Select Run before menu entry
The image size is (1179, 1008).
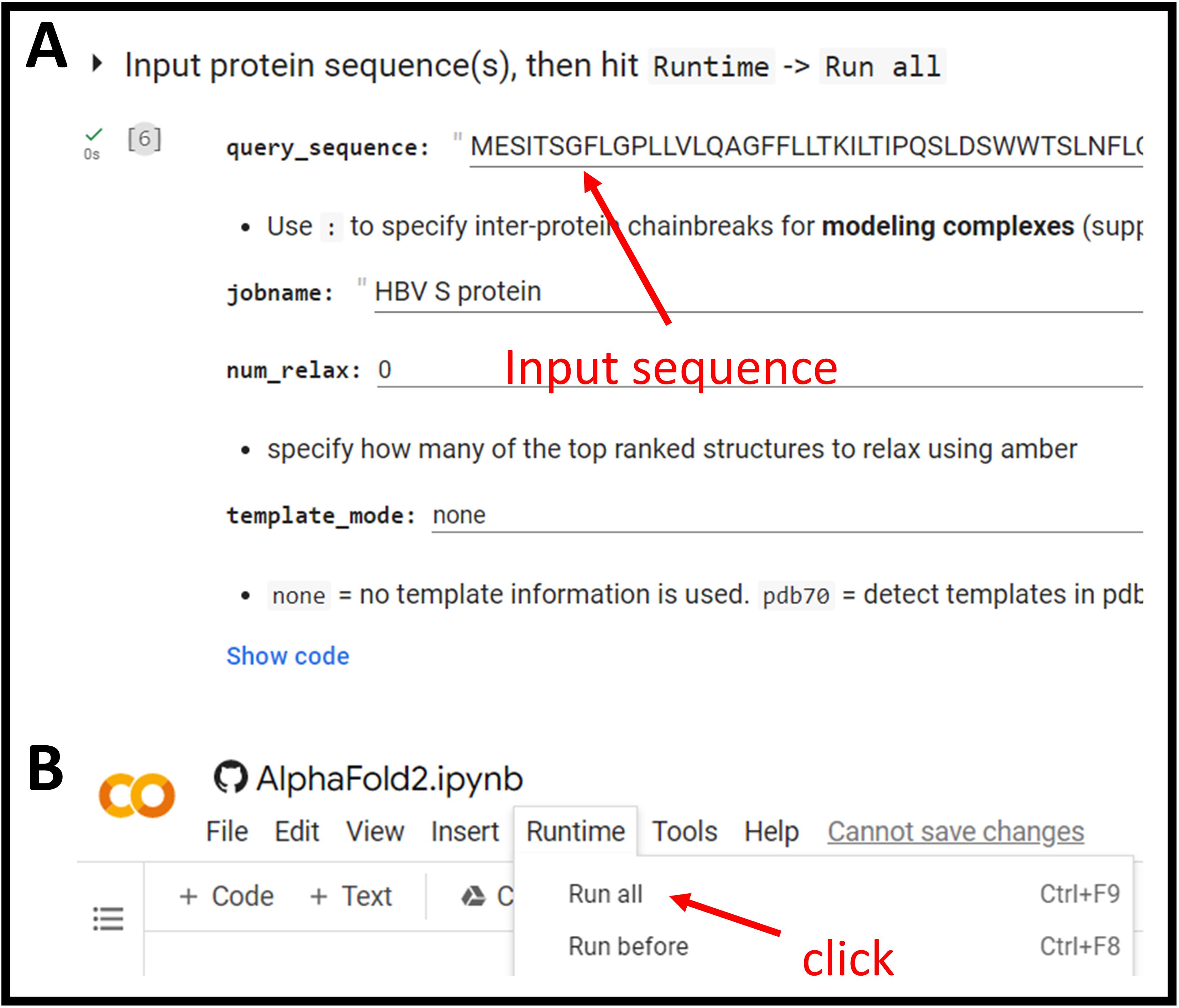coord(628,946)
